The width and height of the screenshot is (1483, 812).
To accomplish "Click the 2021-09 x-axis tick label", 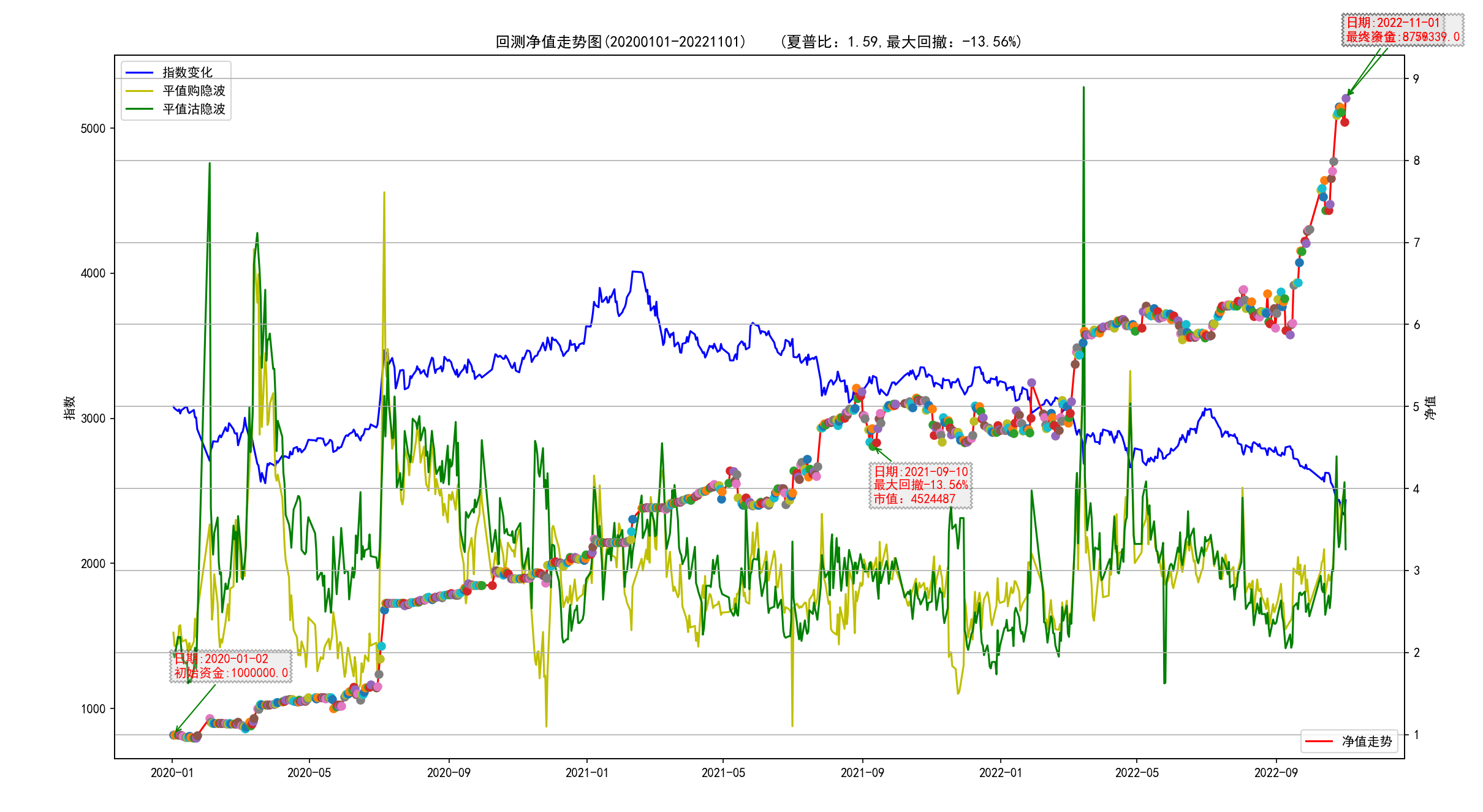I will 862,773.
